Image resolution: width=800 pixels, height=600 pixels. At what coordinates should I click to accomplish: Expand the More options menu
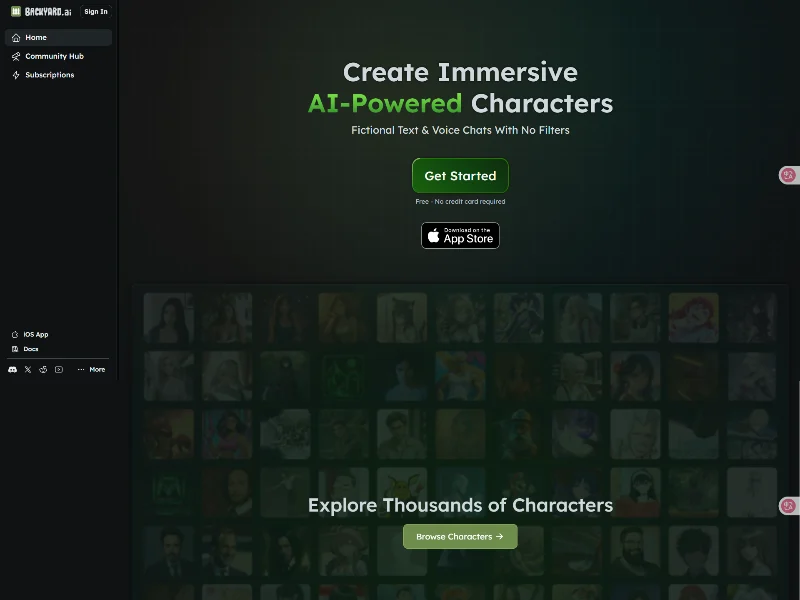pyautogui.click(x=91, y=369)
